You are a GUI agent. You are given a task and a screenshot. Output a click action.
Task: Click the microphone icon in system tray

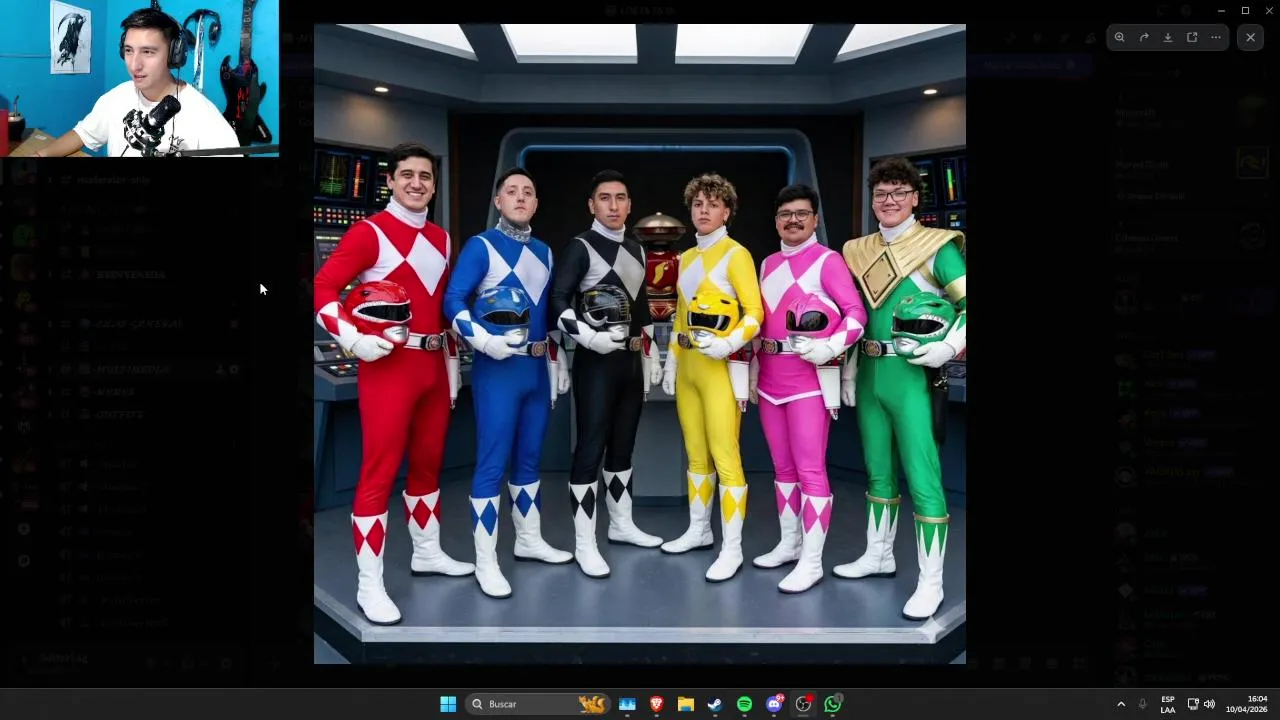(x=1142, y=704)
